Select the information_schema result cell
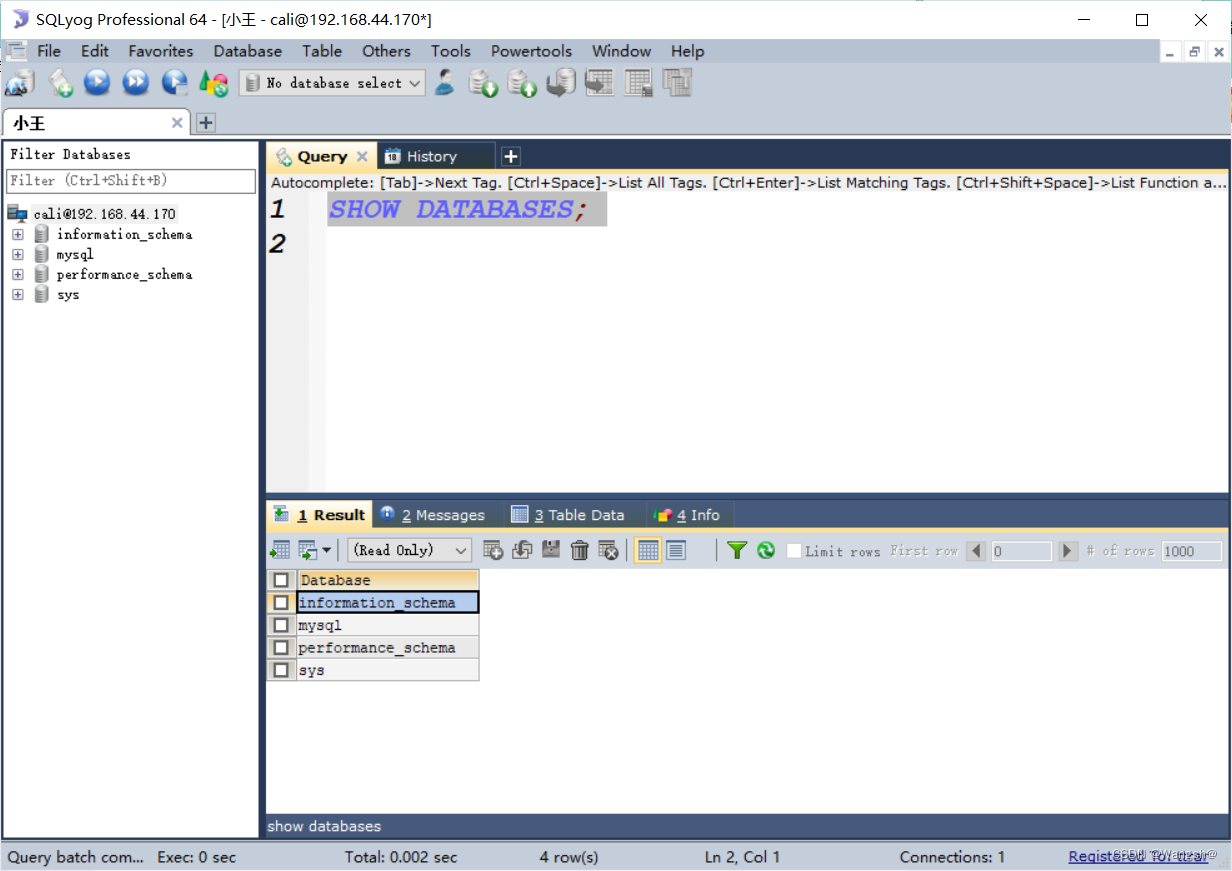 tap(388, 603)
